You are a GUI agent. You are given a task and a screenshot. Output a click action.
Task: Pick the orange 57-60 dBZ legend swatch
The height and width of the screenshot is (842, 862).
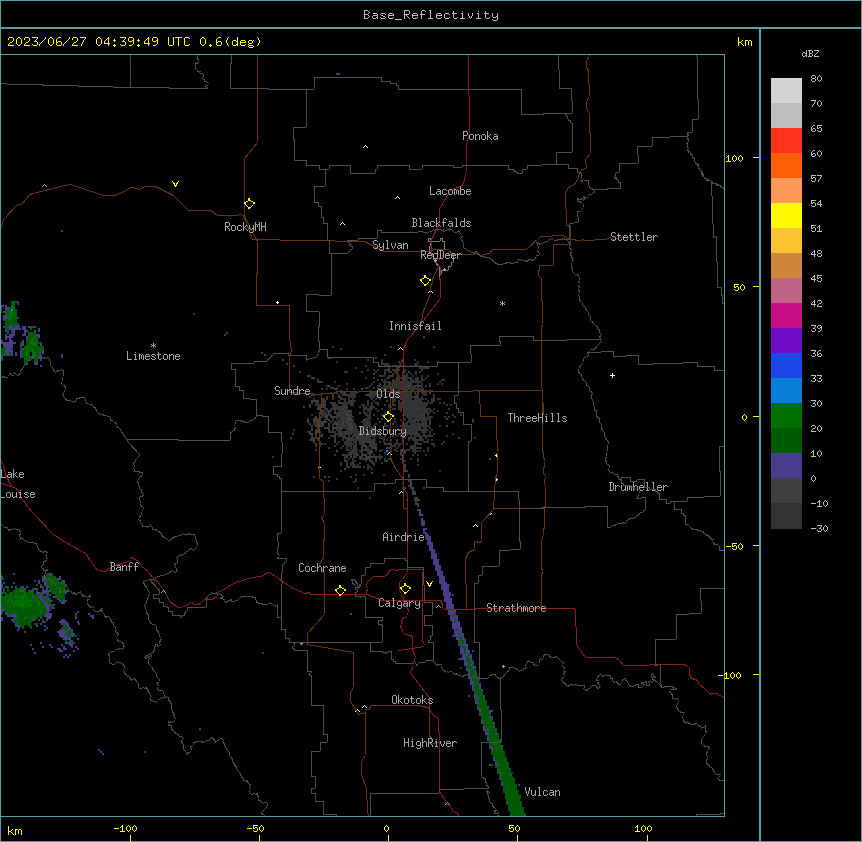point(786,165)
